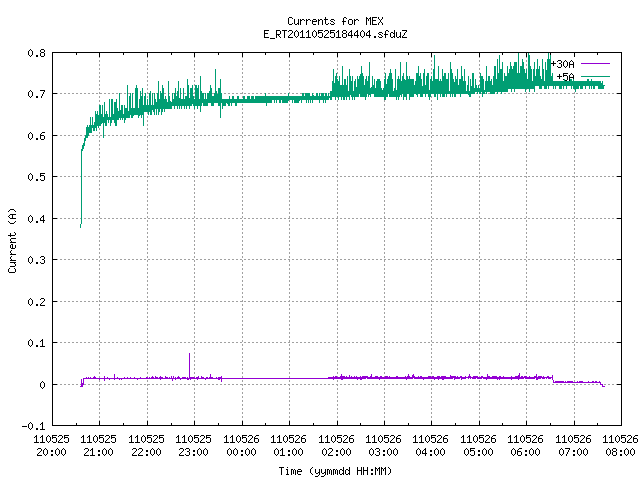Click the y-axis label "Current (A)"
The image size is (640, 480).
pyautogui.click(x=12, y=240)
